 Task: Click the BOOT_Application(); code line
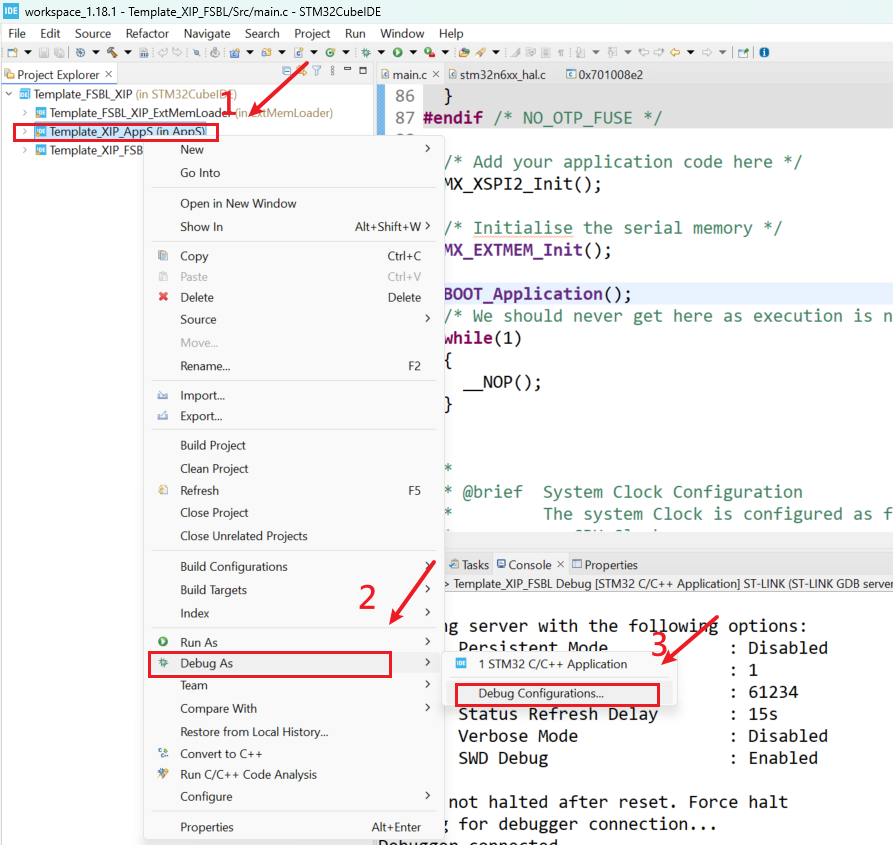point(537,294)
